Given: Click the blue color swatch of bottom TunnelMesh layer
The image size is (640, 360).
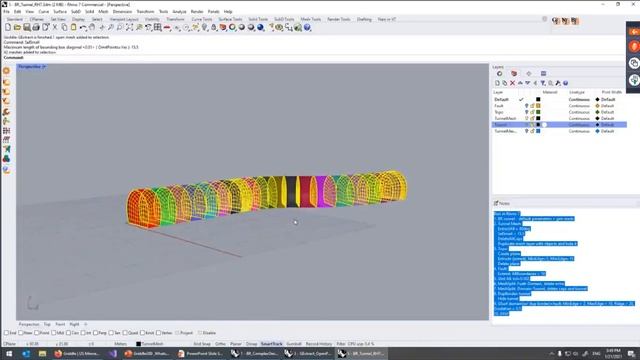Looking at the screenshot, I should click(x=538, y=131).
